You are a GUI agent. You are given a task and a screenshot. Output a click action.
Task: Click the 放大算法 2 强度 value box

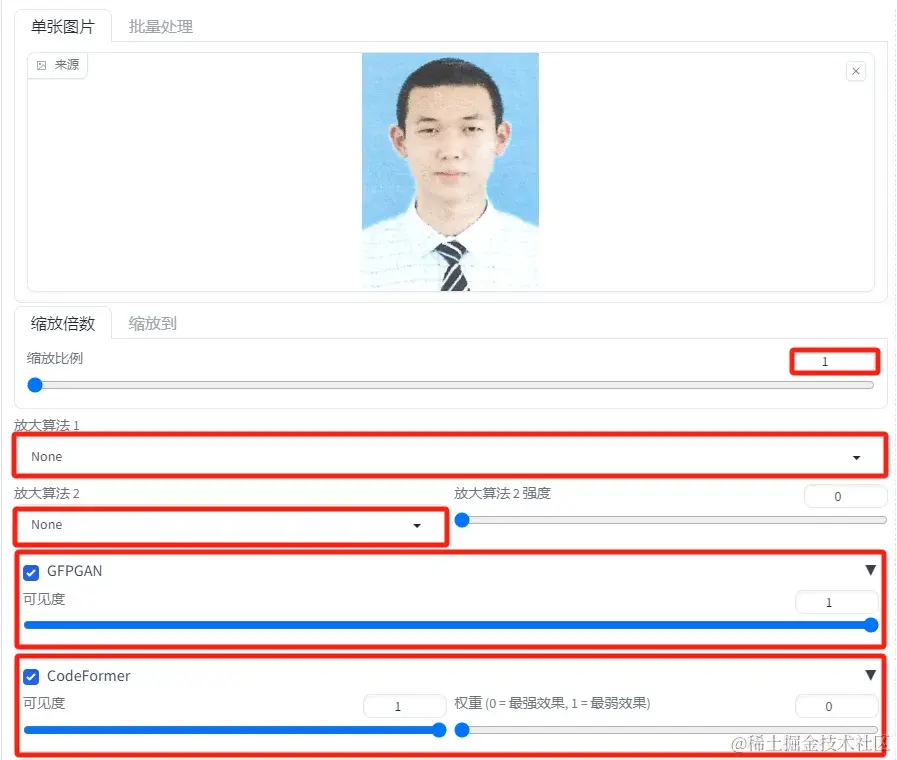(x=845, y=495)
